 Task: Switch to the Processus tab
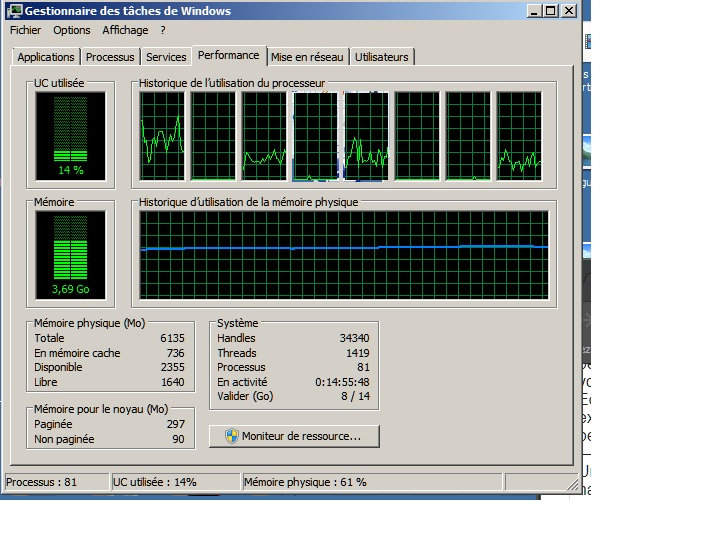pos(110,57)
